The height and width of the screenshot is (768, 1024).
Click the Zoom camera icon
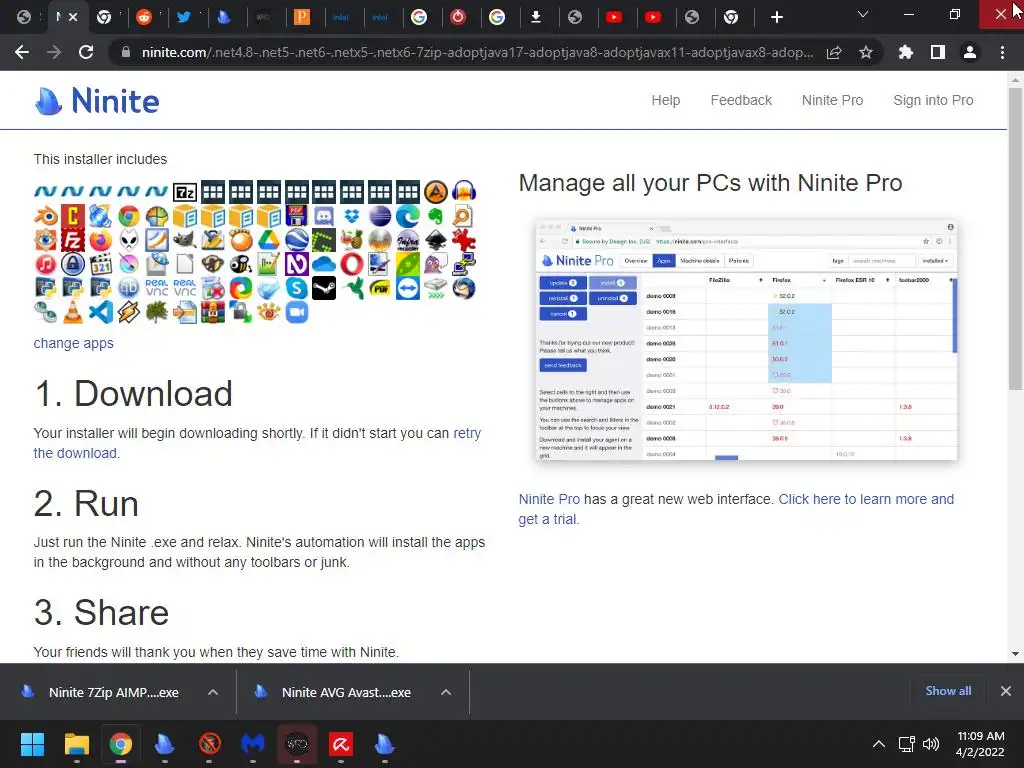296,312
